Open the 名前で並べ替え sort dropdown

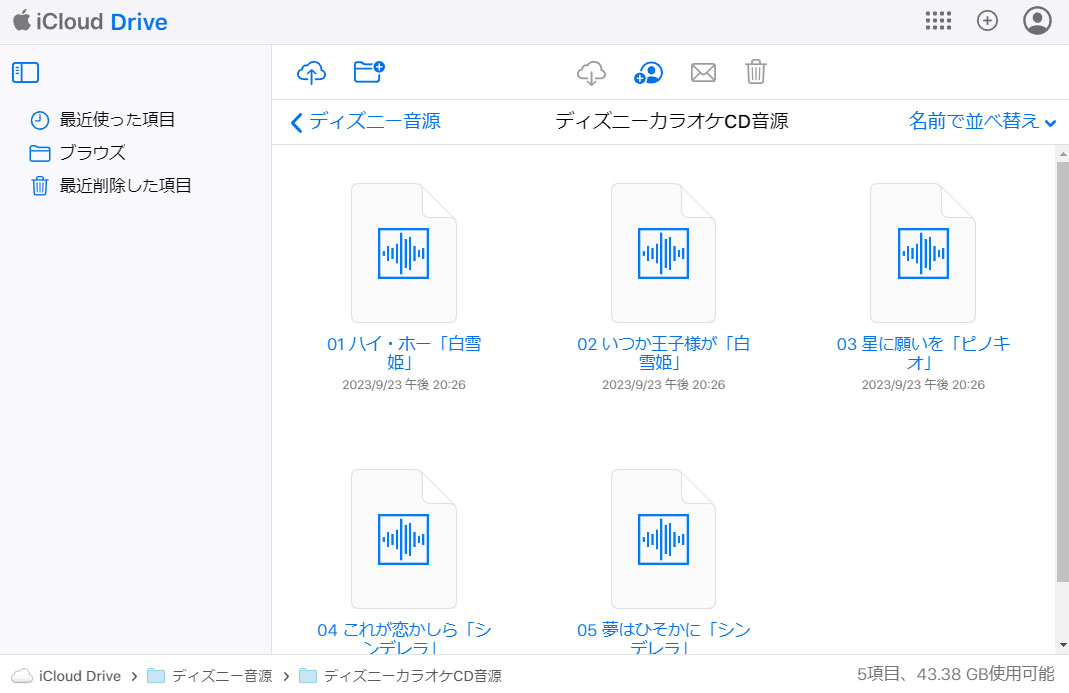(x=982, y=121)
